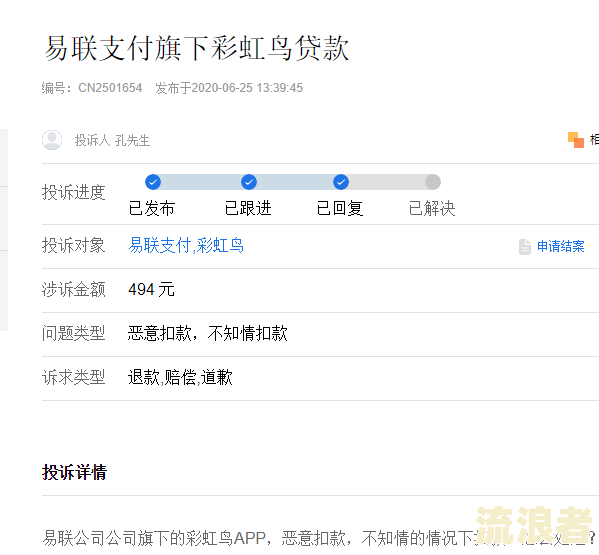Click the issue type 恶意扣款，不知情扣款

click(207, 333)
